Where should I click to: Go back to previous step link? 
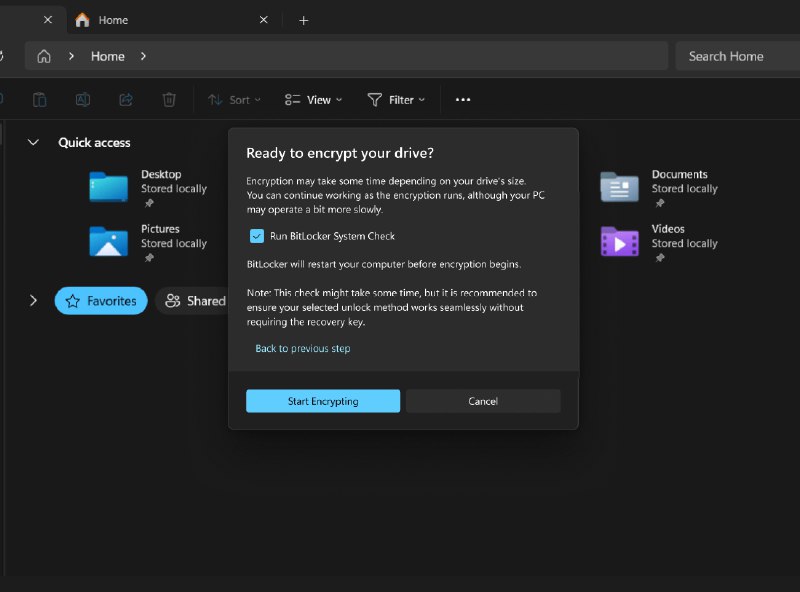(x=303, y=349)
